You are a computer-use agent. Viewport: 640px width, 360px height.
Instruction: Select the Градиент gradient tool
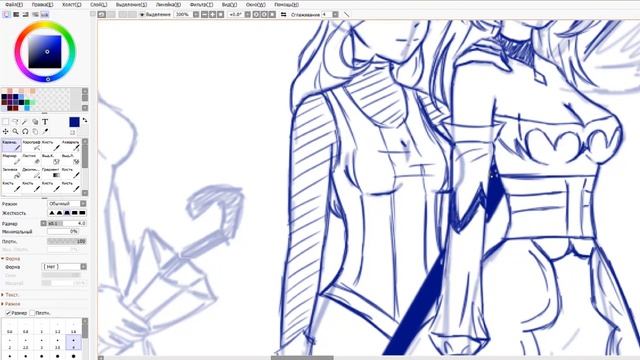[x=51, y=173]
